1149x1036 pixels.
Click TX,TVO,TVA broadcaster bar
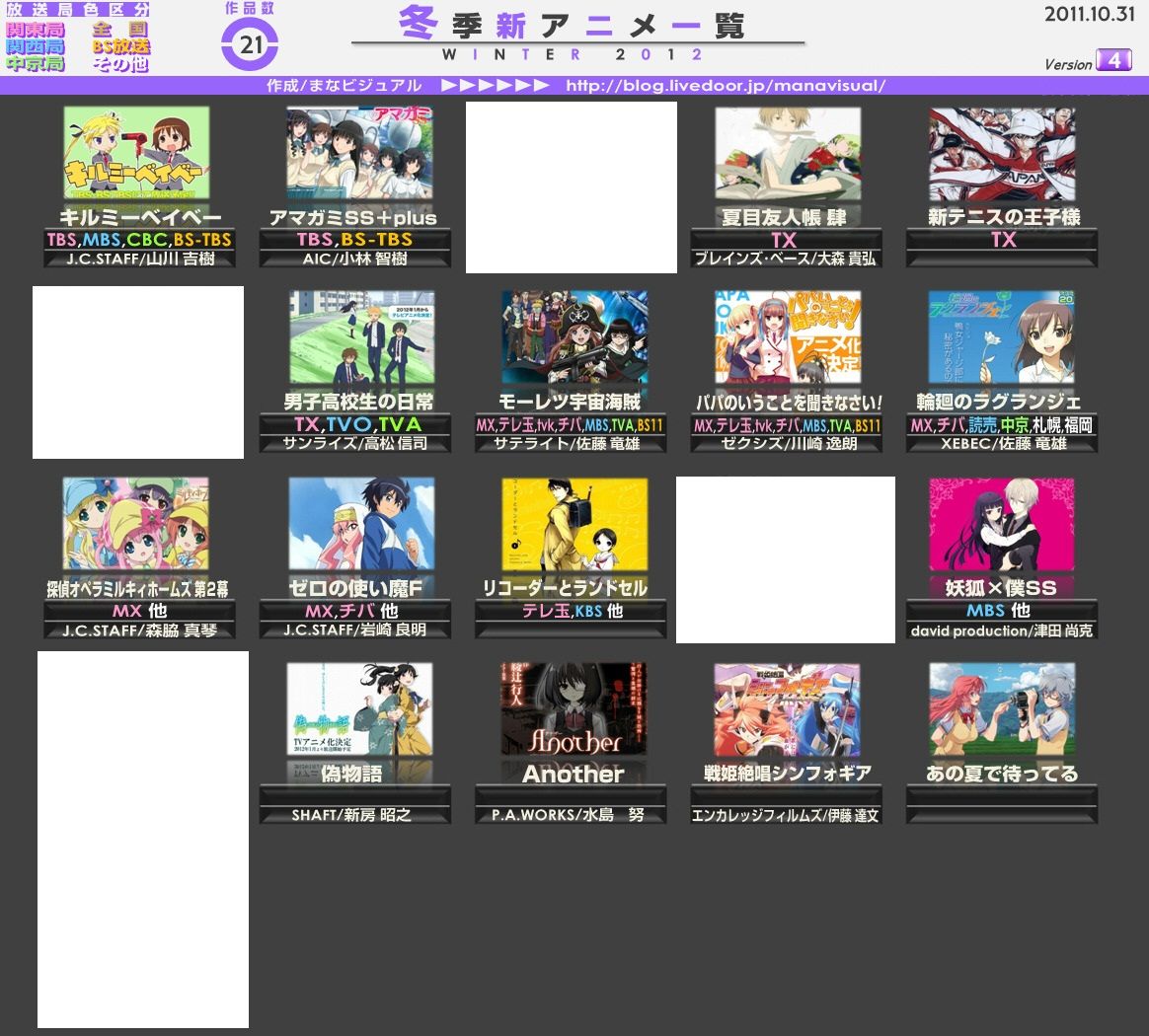pos(354,424)
